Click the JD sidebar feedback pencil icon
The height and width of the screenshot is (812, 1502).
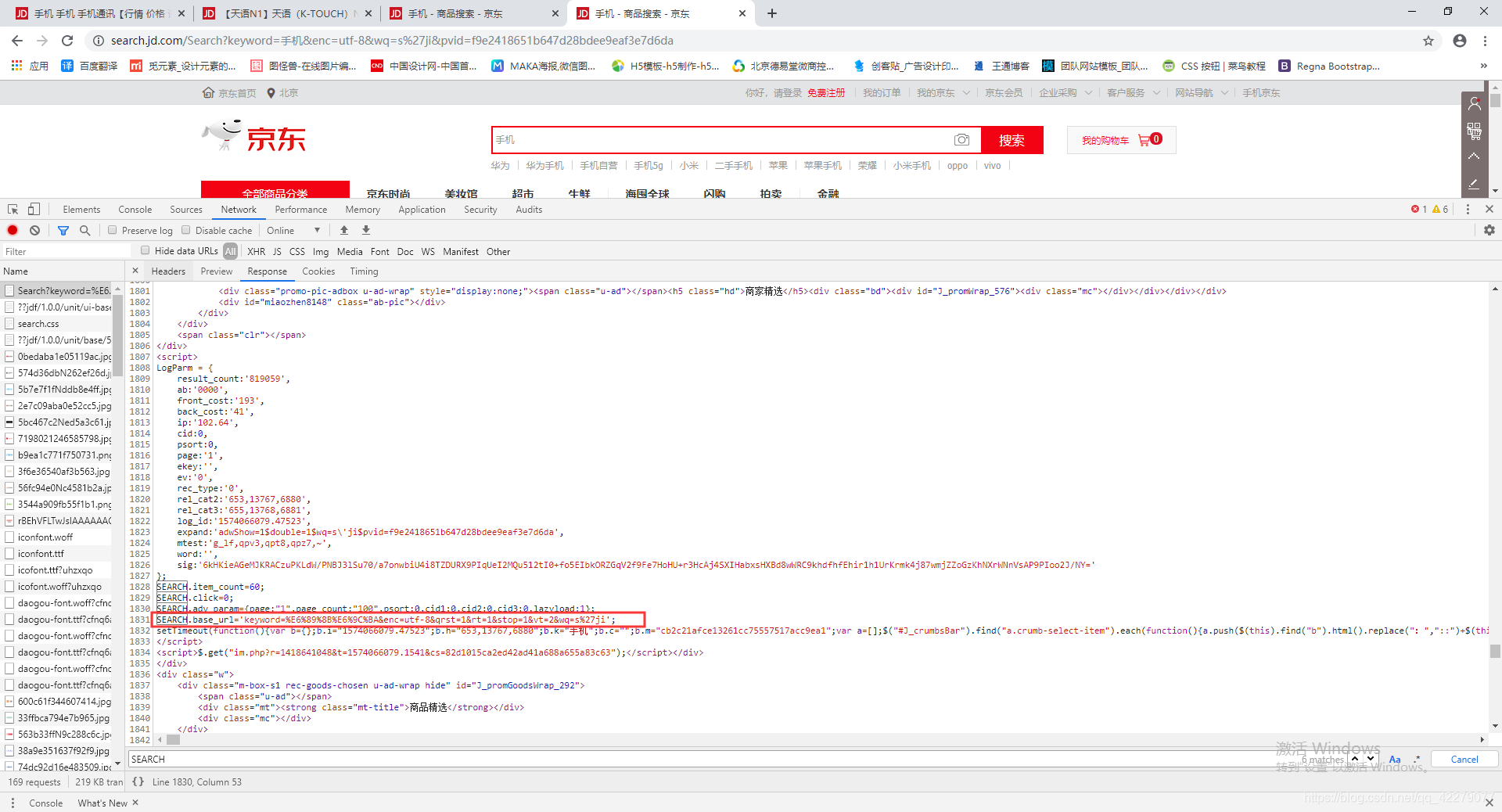pyautogui.click(x=1474, y=184)
